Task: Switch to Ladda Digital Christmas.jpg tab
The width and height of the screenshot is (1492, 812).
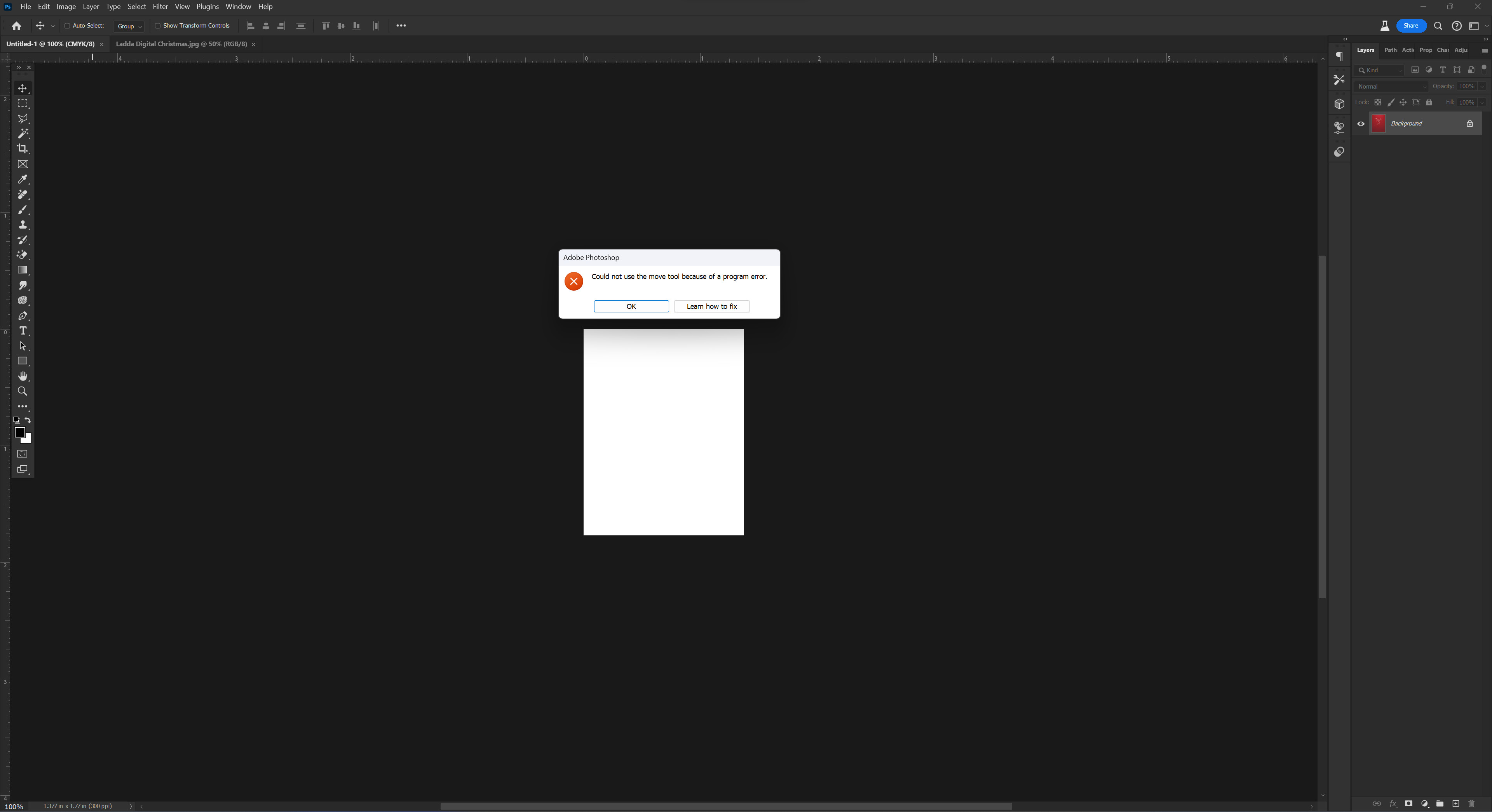Action: (181, 44)
